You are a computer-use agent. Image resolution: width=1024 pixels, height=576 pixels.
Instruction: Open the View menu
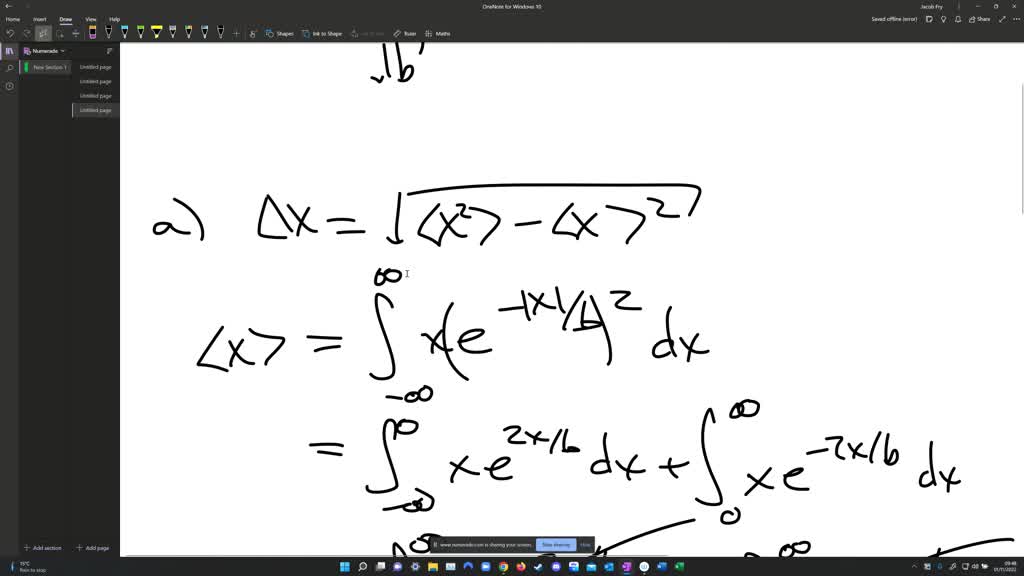click(90, 18)
